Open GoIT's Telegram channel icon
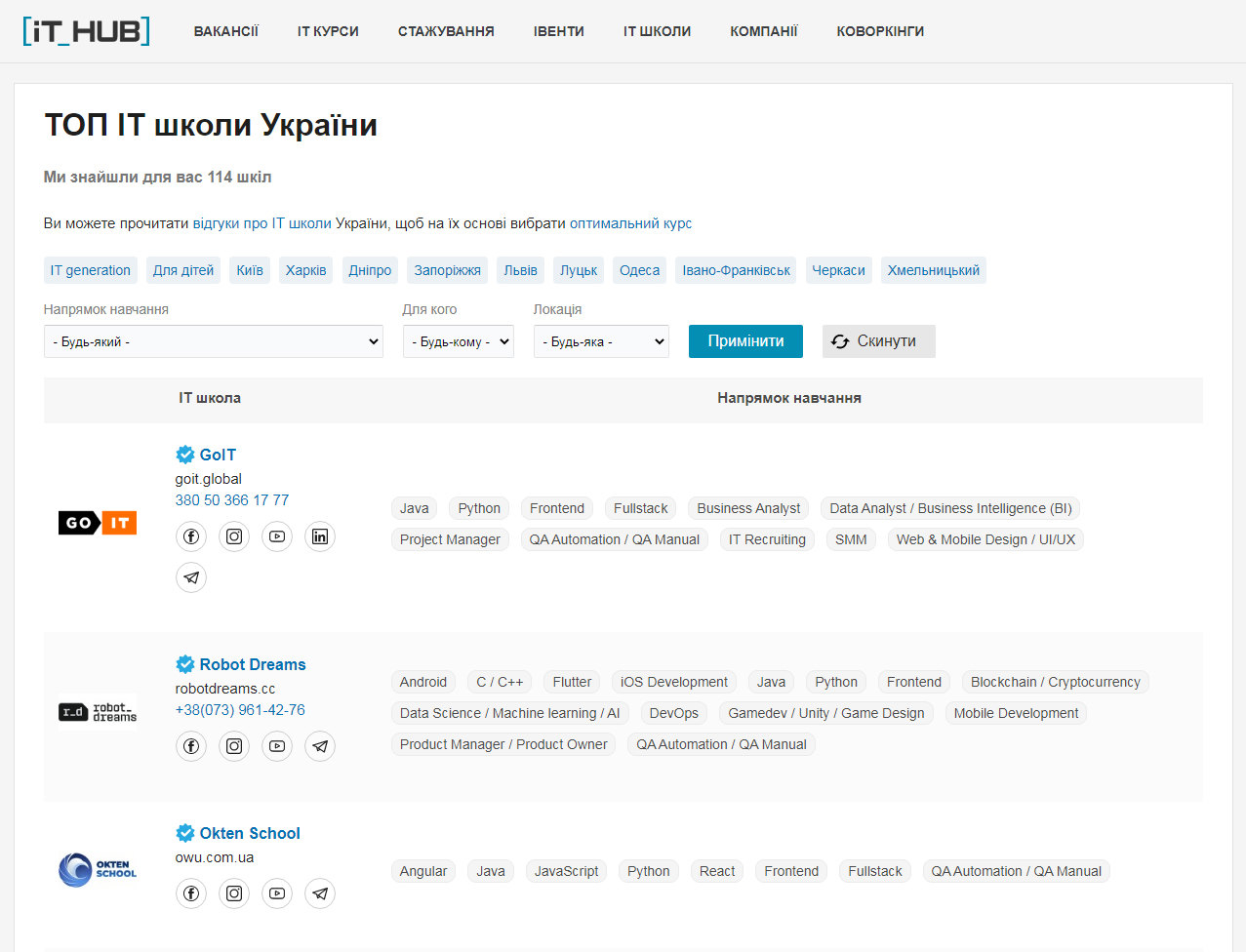The height and width of the screenshot is (952, 1246). 191,577
